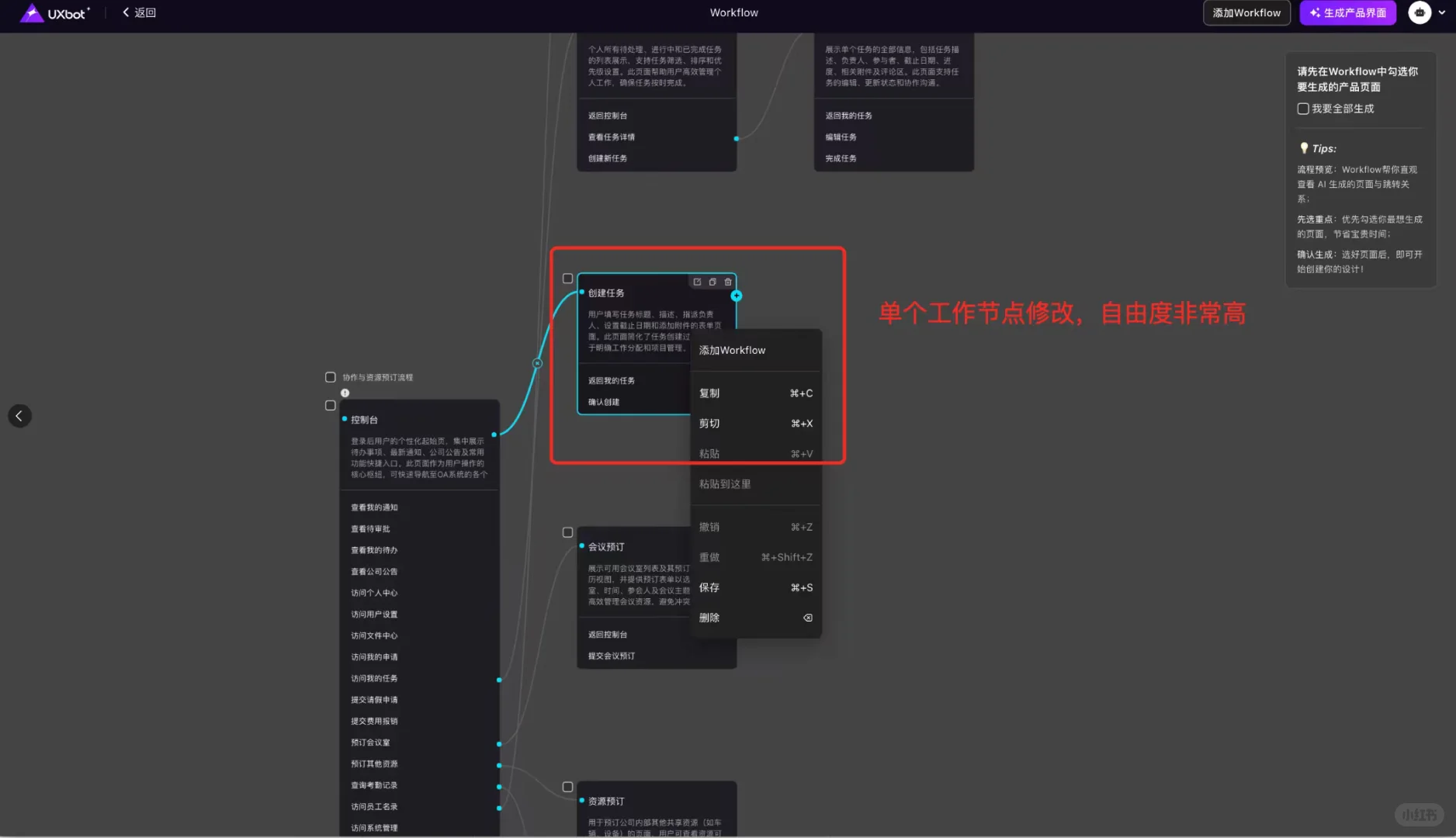This screenshot has height=838, width=1456.
Task: Click 查看任务详情 in the top node
Action: click(x=612, y=137)
